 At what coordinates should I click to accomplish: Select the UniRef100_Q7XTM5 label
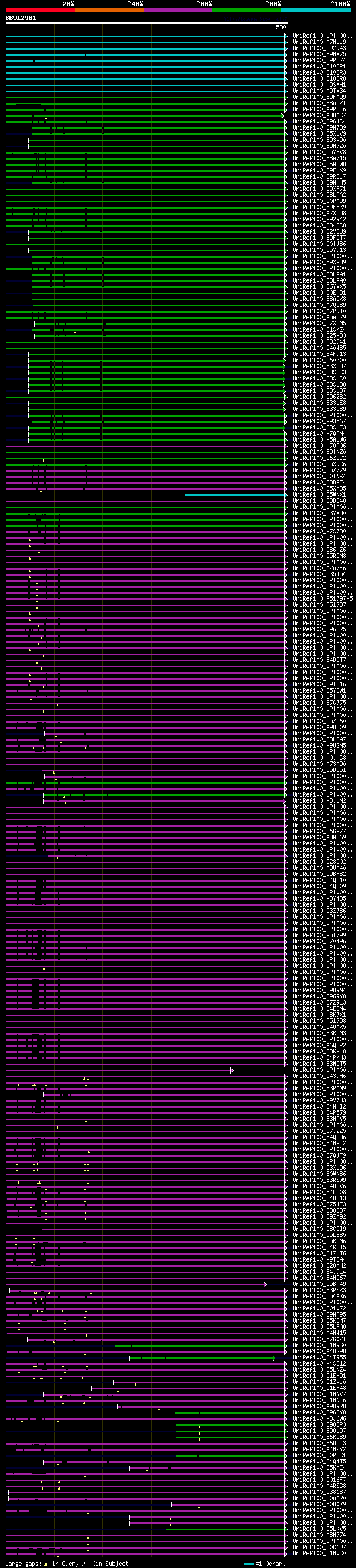(x=319, y=323)
